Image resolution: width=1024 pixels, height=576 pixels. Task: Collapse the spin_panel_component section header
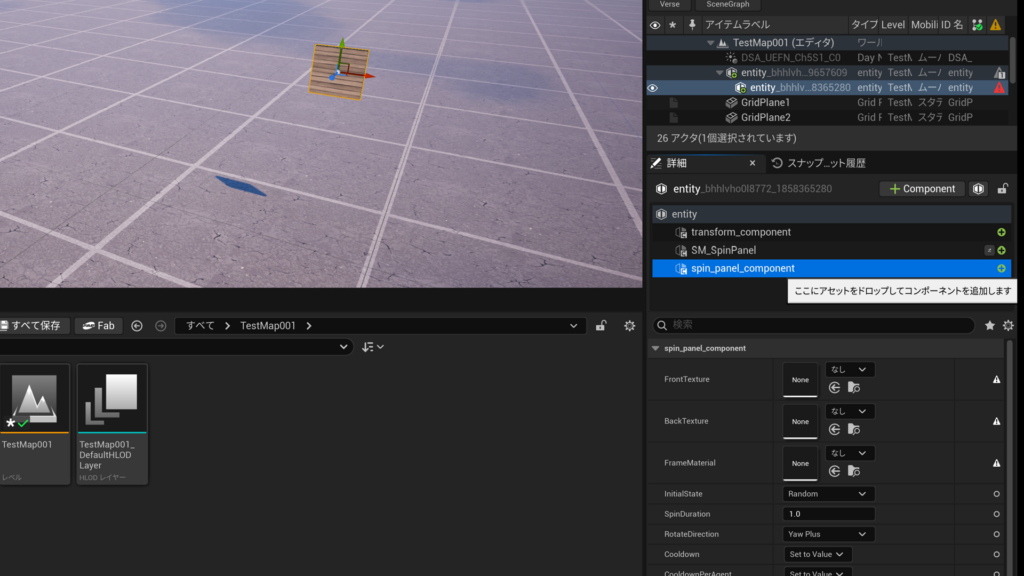point(656,348)
